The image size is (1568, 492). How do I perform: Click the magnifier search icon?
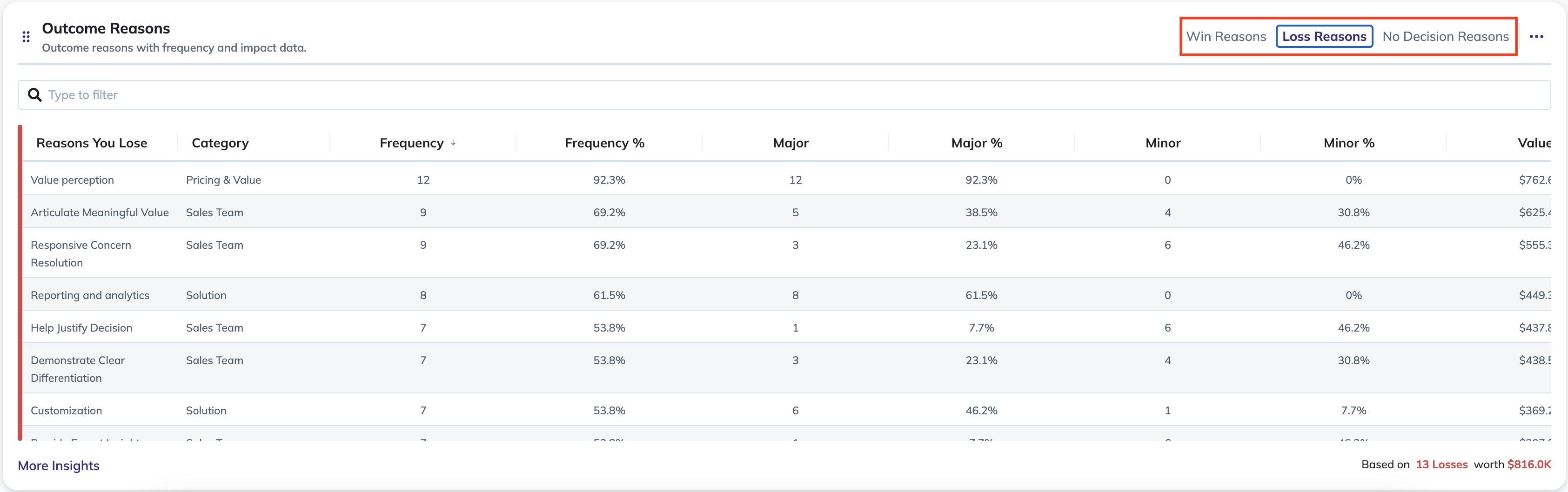35,95
